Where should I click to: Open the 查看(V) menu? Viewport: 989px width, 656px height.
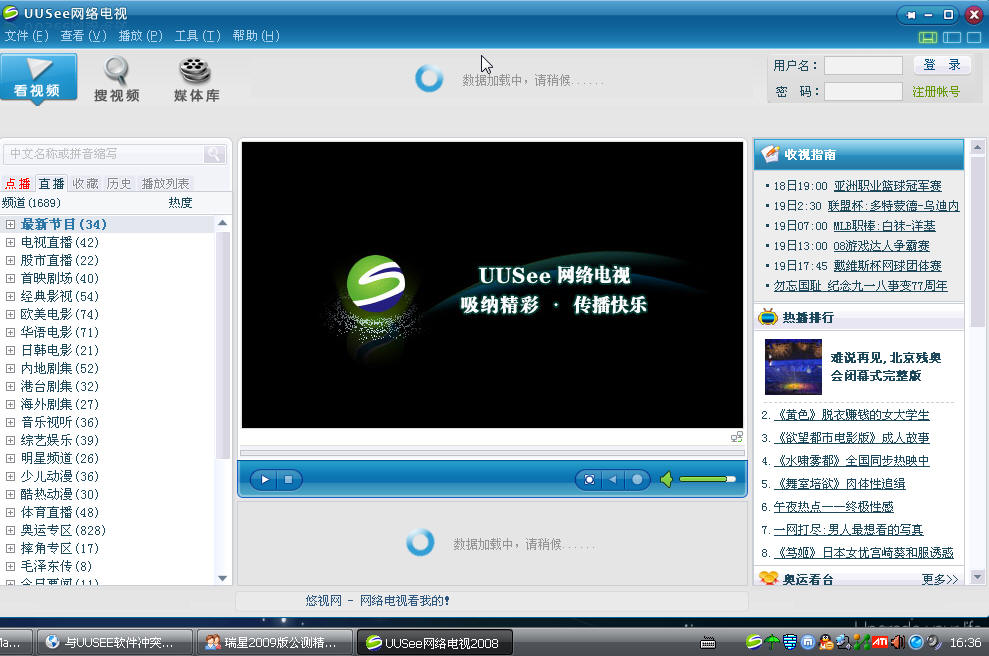coord(83,36)
